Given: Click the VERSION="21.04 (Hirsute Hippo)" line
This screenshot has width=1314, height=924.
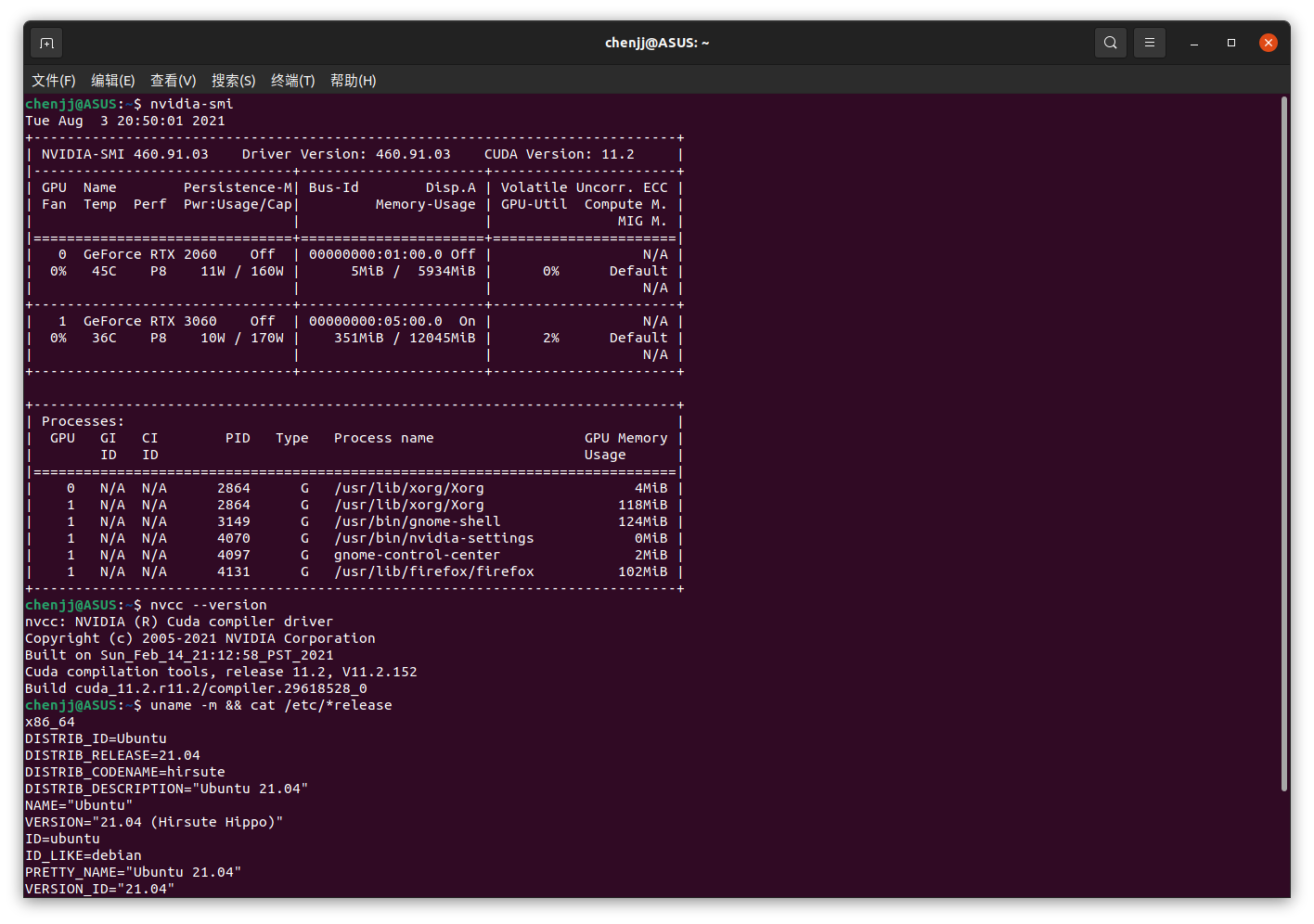Looking at the screenshot, I should pyautogui.click(x=154, y=822).
